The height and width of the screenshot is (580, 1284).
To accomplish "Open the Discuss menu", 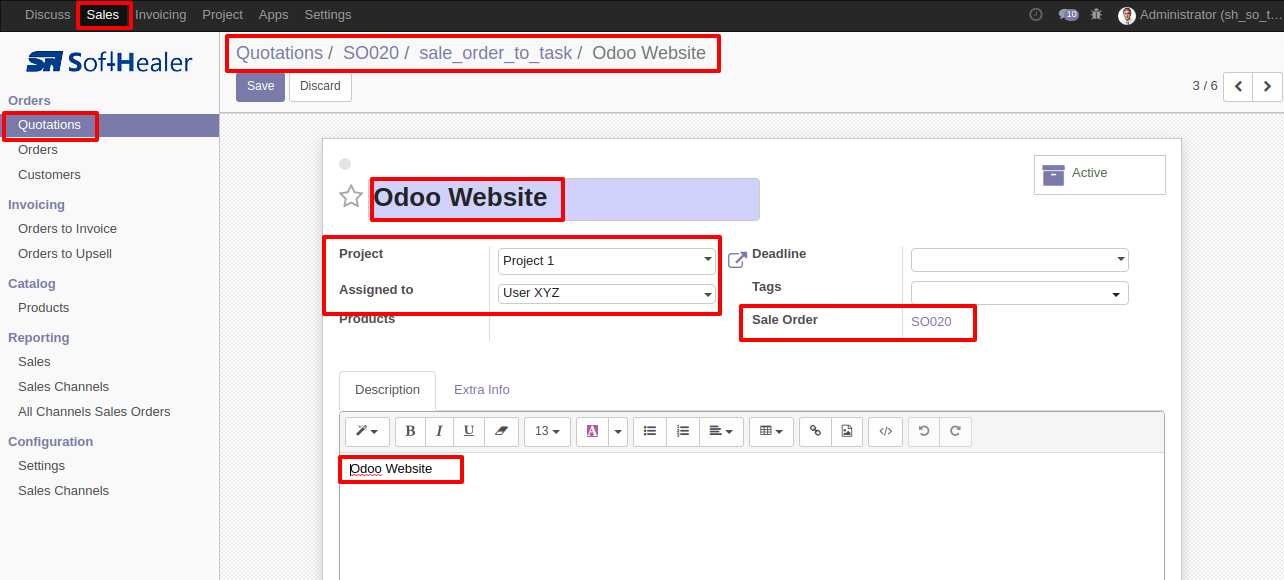I will [x=48, y=15].
